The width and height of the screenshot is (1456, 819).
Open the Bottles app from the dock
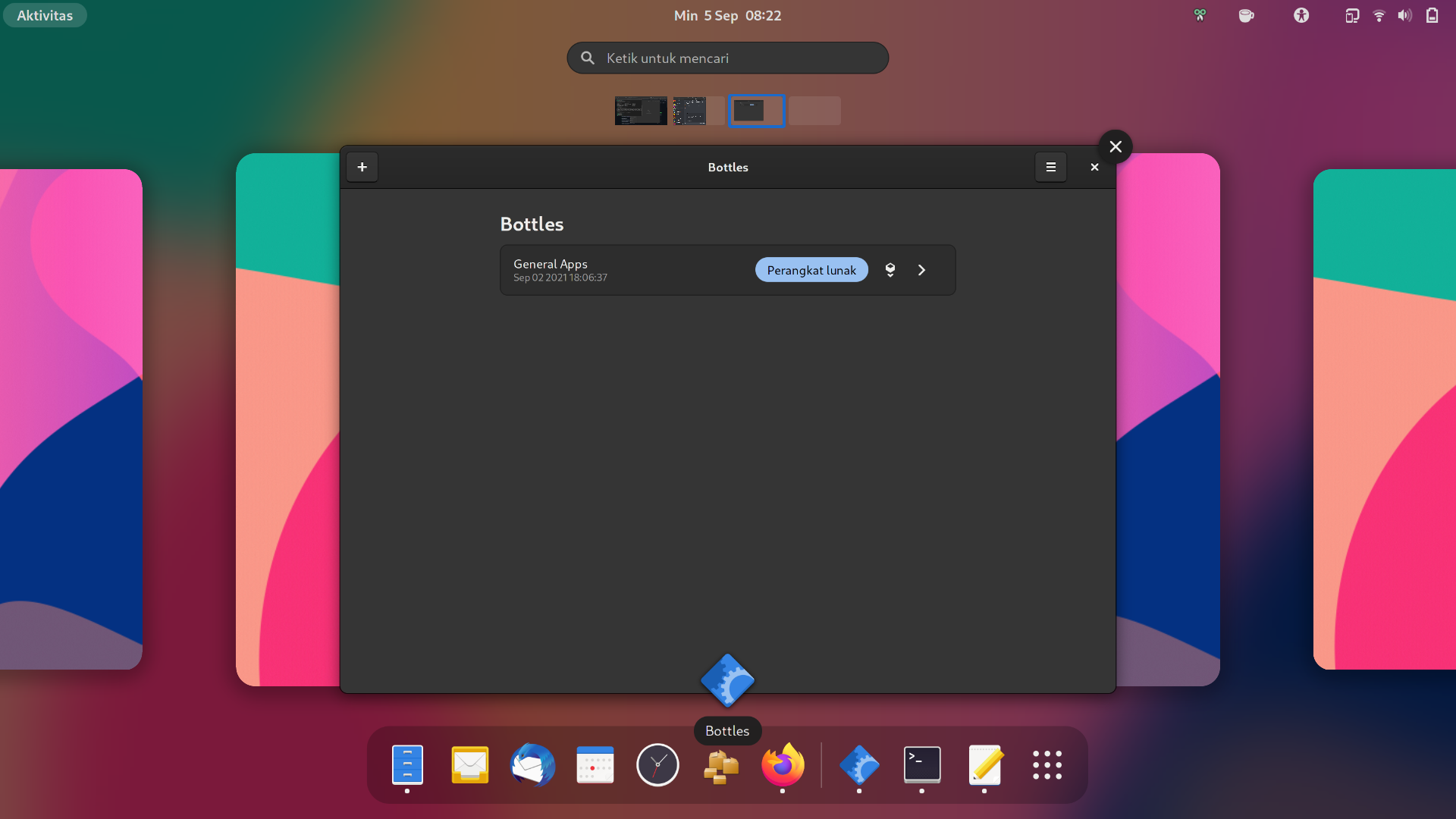[x=860, y=766]
